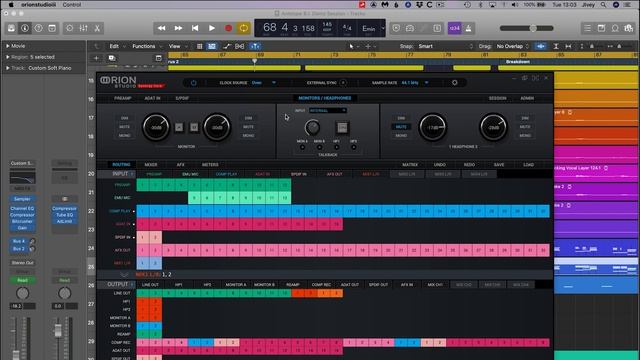Switch to the ADAT IN tab
640x360 pixels.
pos(152,98)
